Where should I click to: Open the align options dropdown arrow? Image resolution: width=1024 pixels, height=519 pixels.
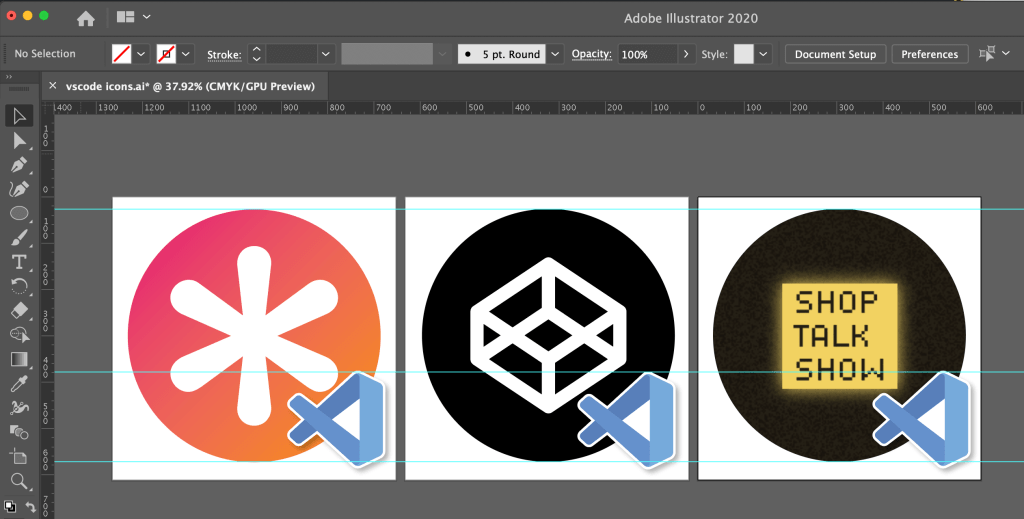pyautogui.click(x=1006, y=54)
